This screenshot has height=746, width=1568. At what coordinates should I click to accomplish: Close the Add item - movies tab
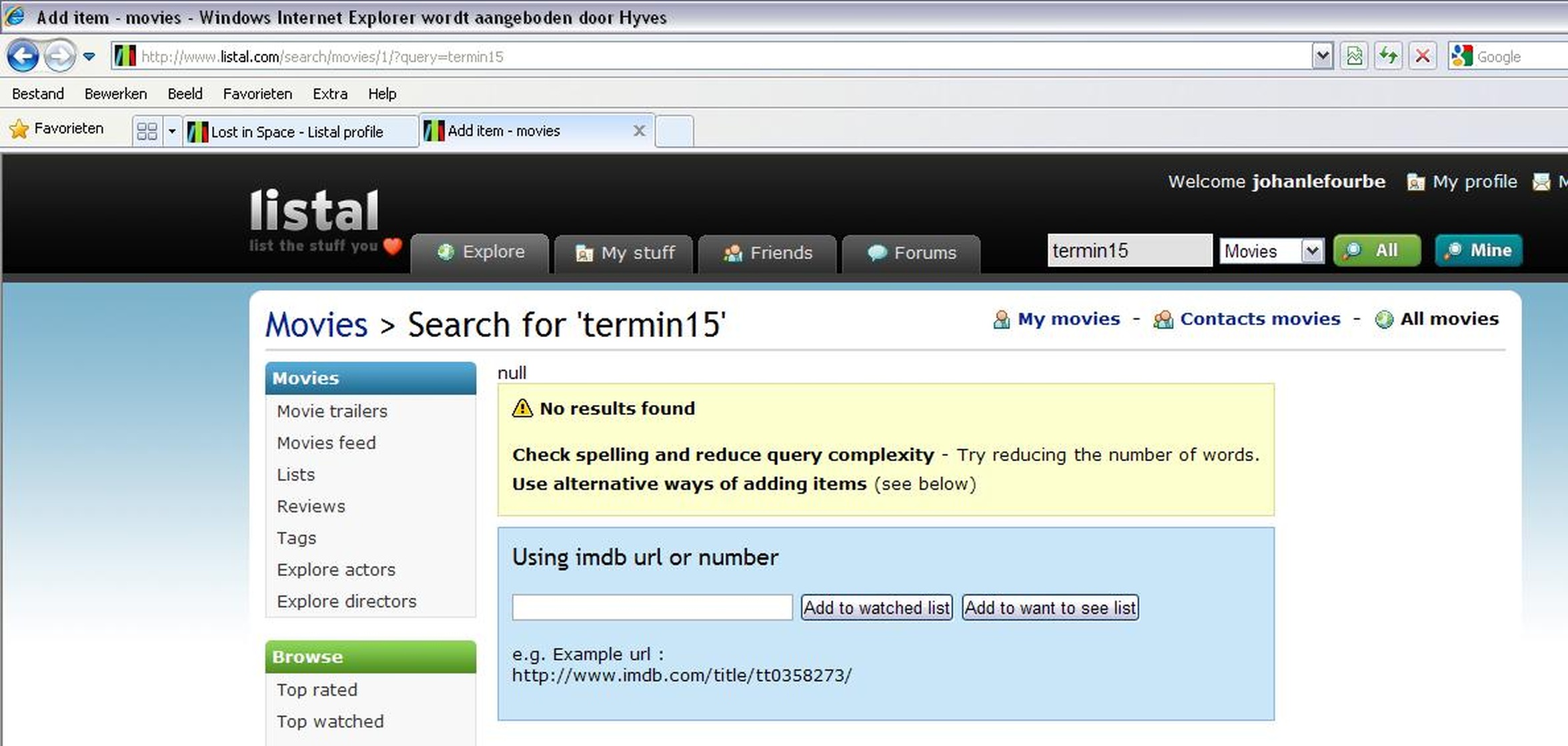639,131
